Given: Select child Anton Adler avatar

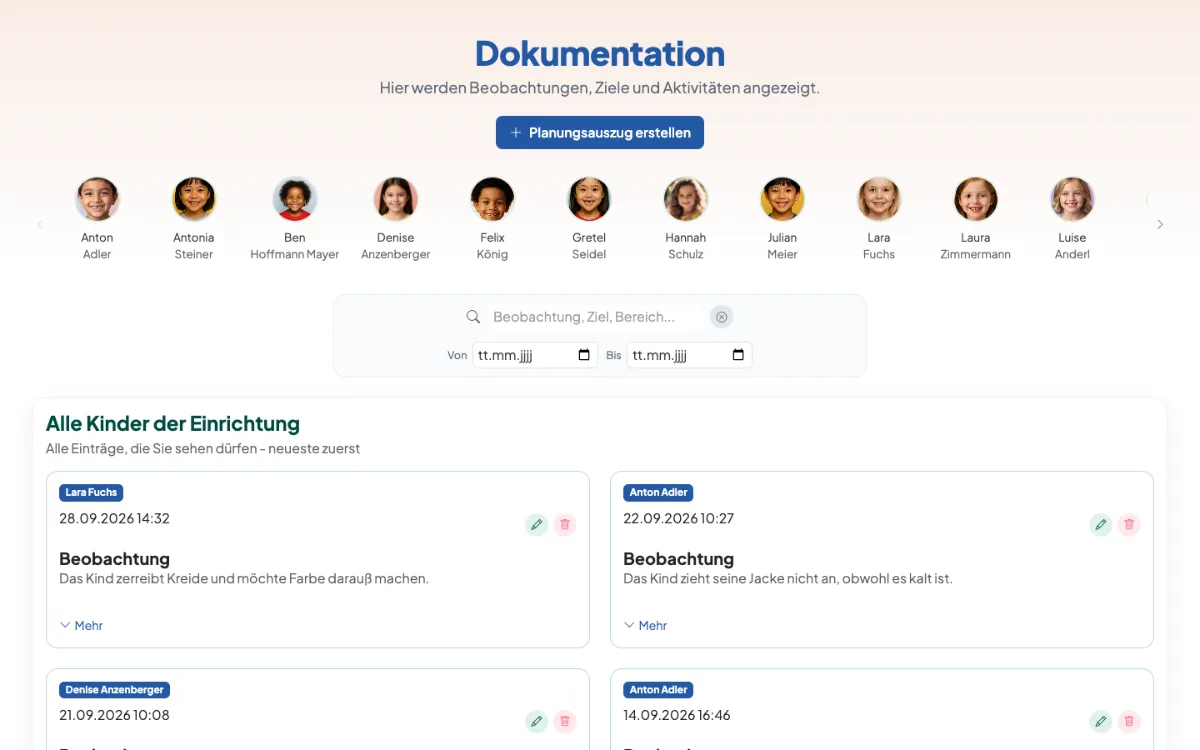Looking at the screenshot, I should click(97, 199).
